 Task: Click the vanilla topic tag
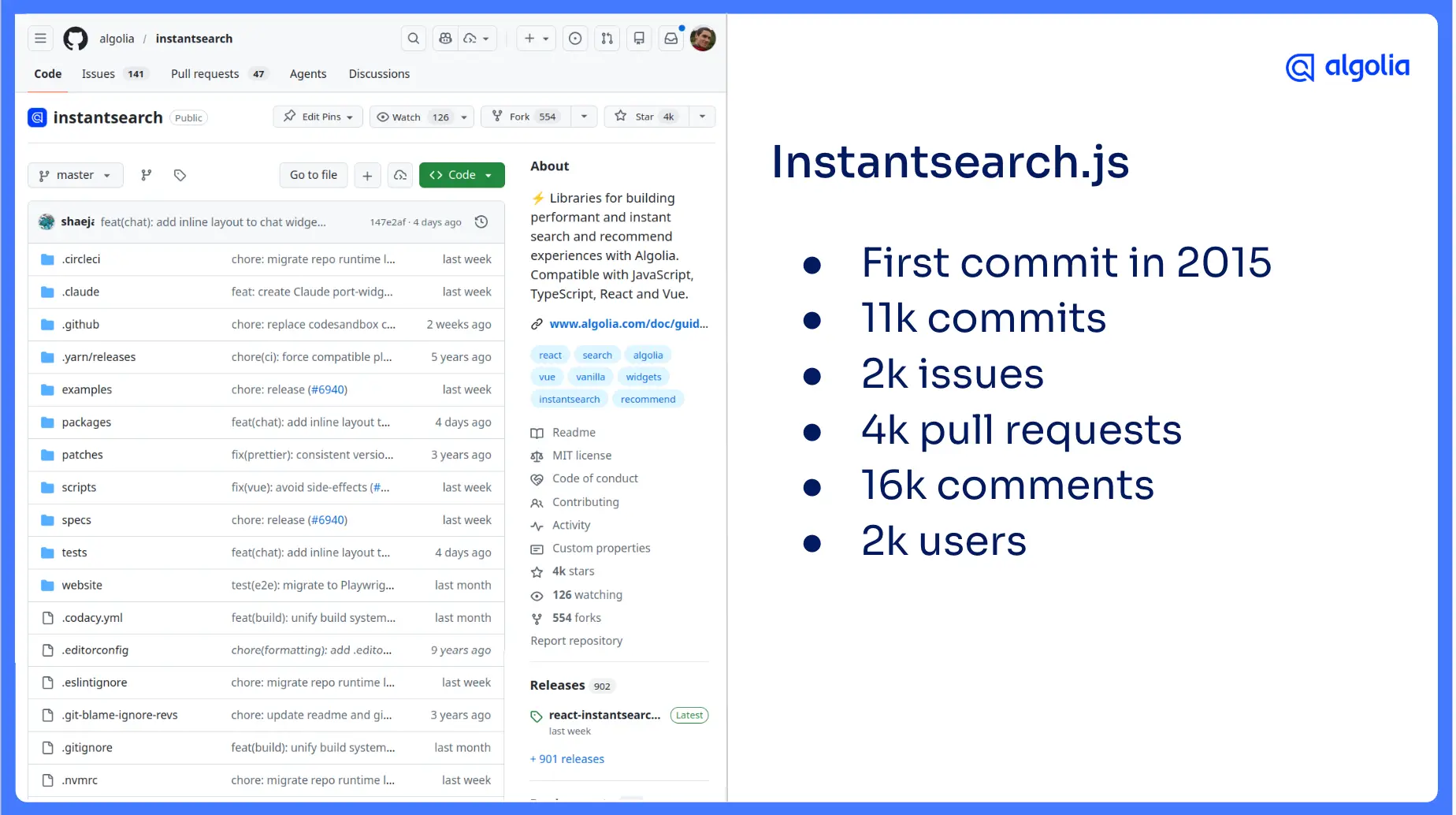click(590, 378)
